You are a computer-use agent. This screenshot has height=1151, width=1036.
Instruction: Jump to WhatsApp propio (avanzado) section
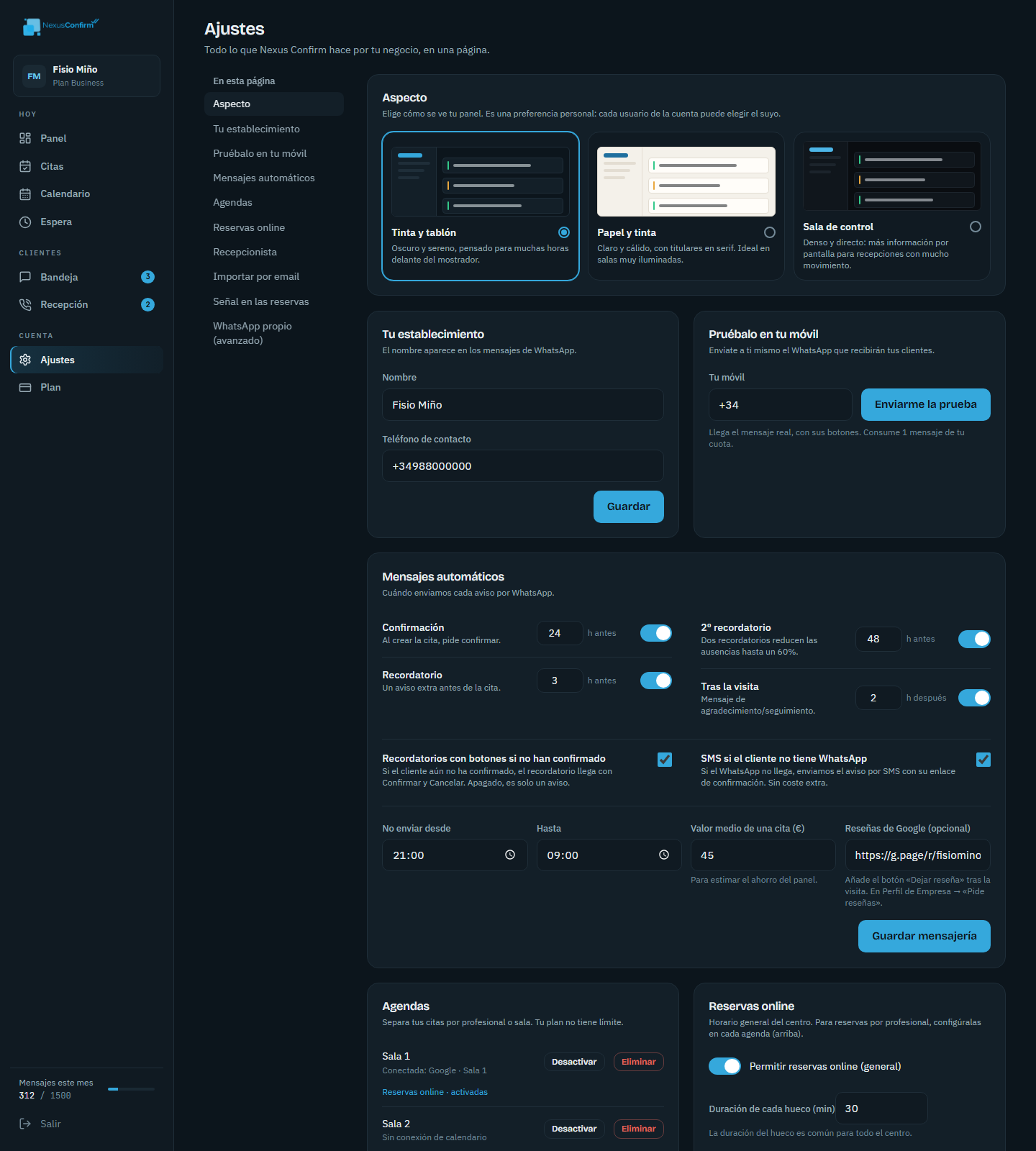253,333
